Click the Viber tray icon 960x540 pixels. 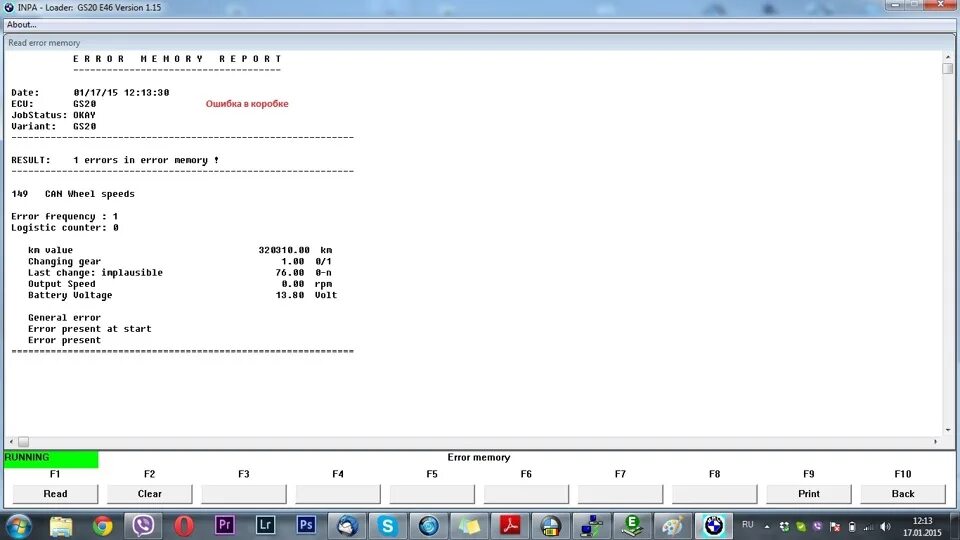pos(817,527)
